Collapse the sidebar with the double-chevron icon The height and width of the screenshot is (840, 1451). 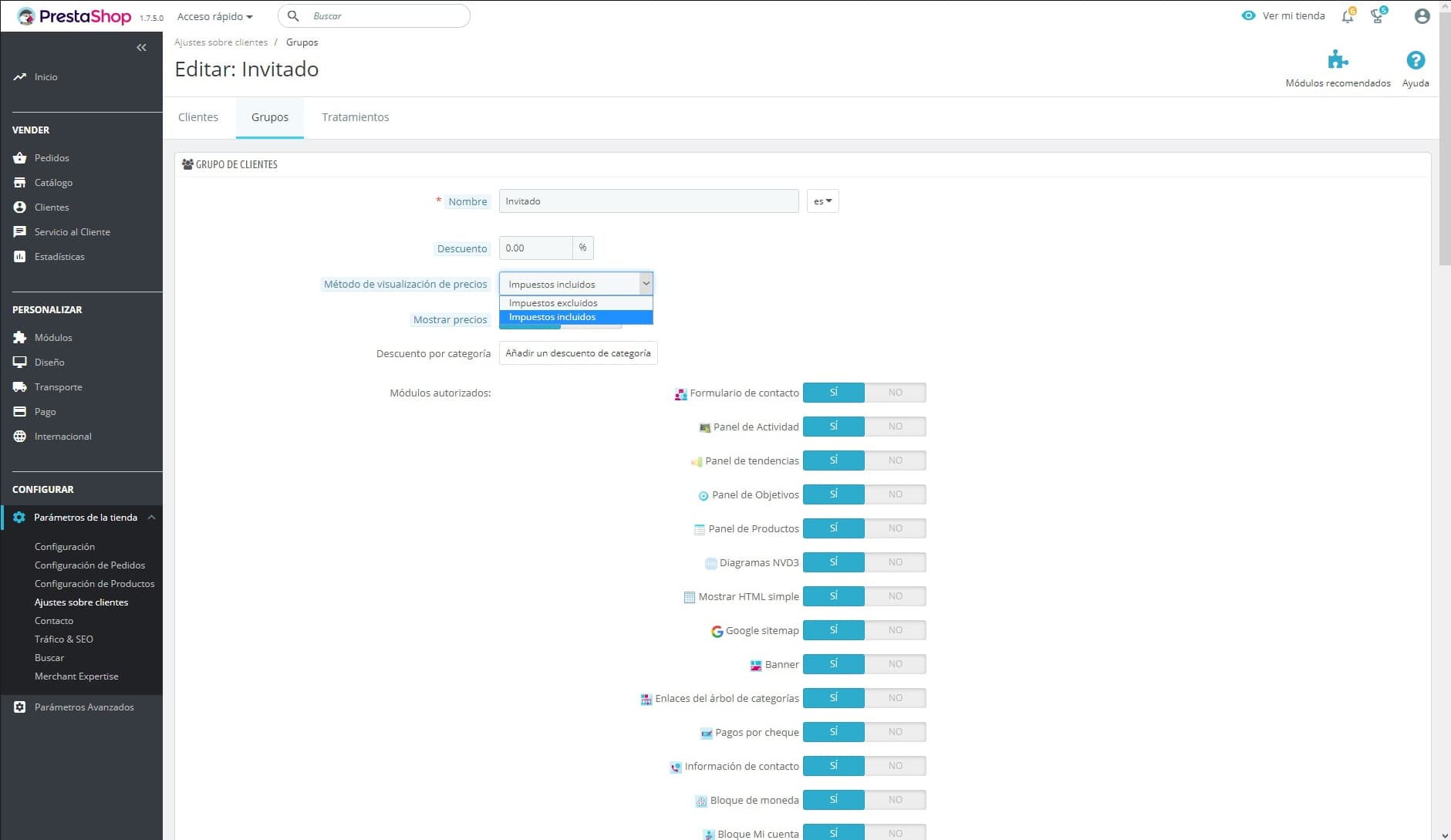point(141,48)
